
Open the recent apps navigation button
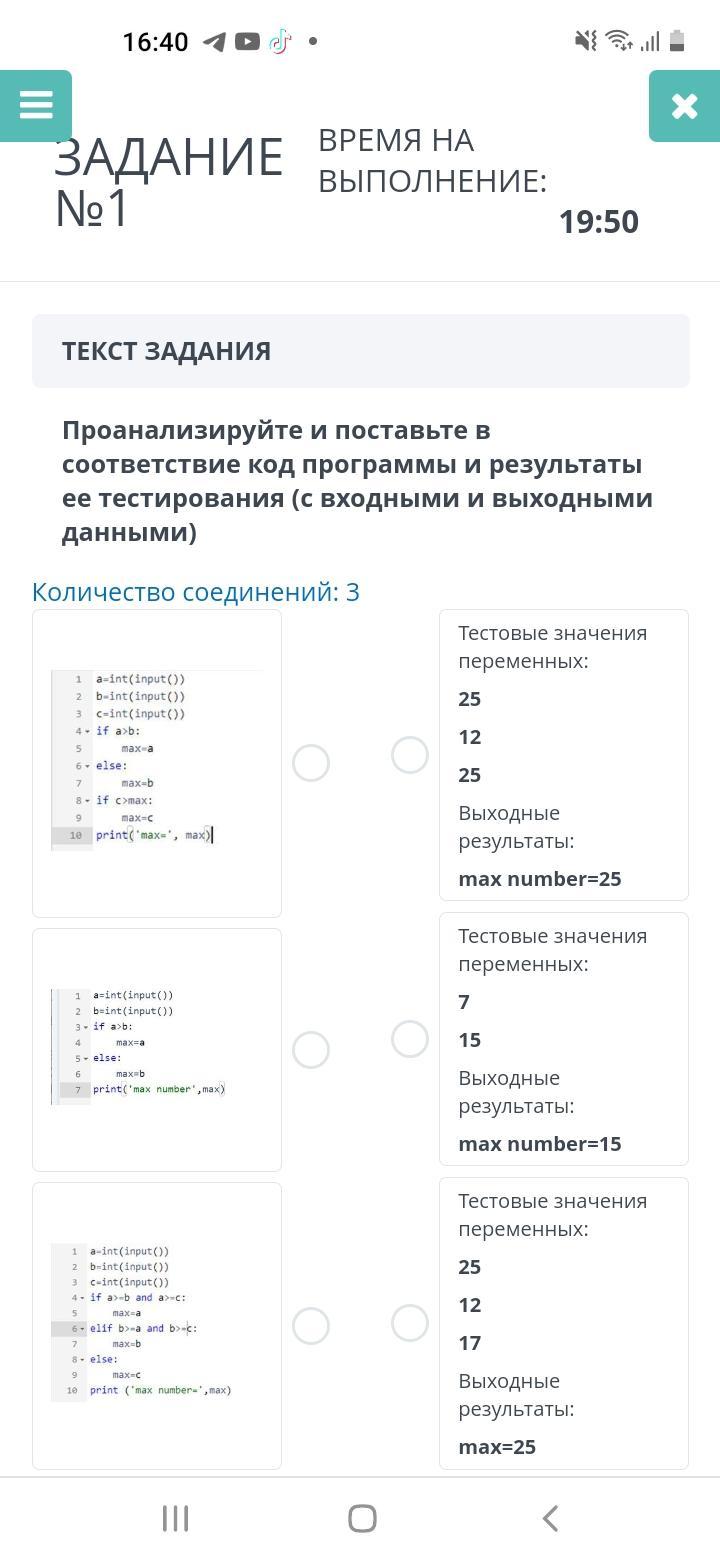[175, 1519]
